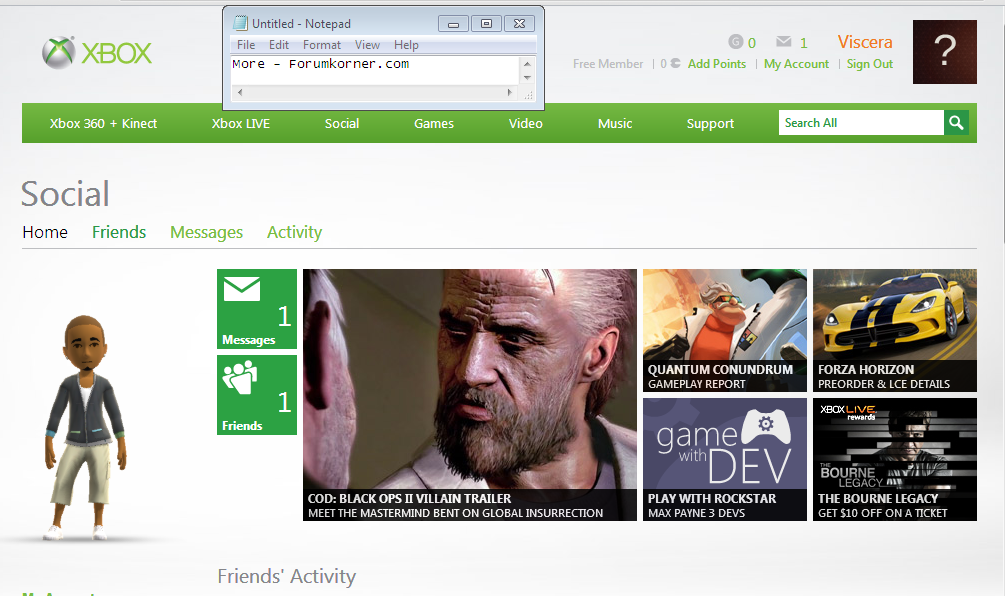1005x596 pixels.
Task: Open Video nav item
Action: coord(526,124)
